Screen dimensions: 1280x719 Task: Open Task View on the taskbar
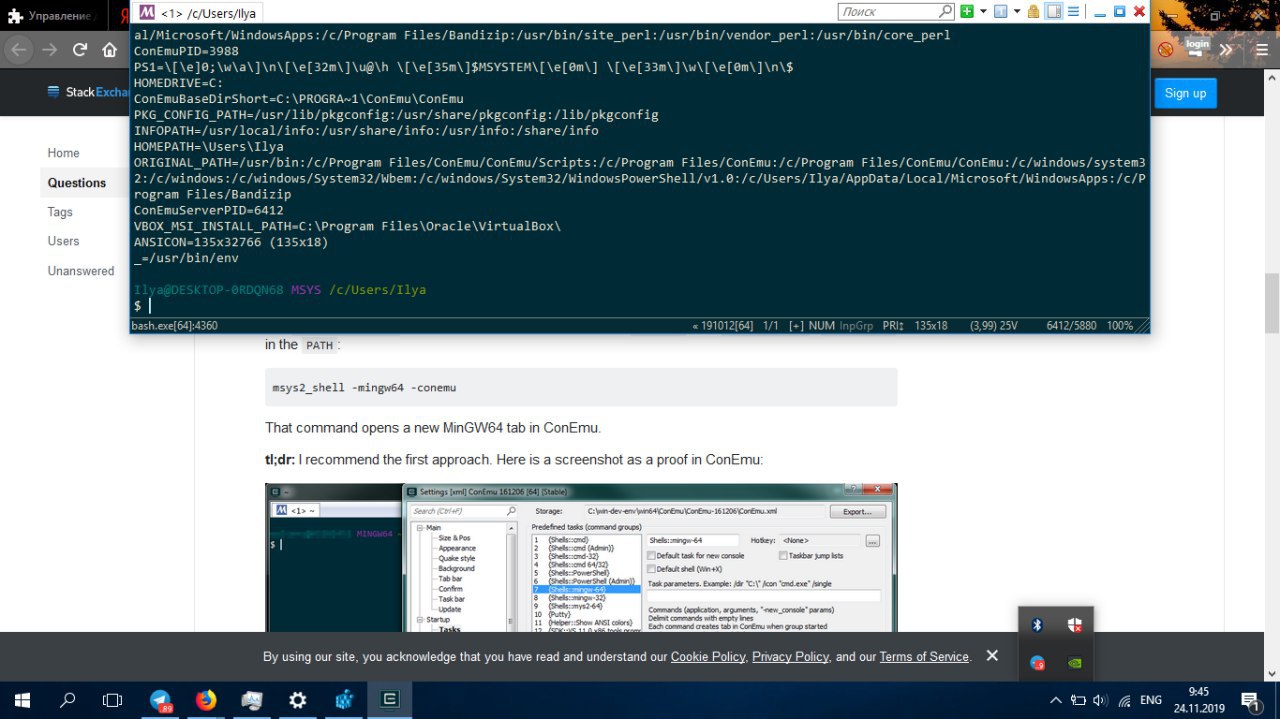(113, 700)
